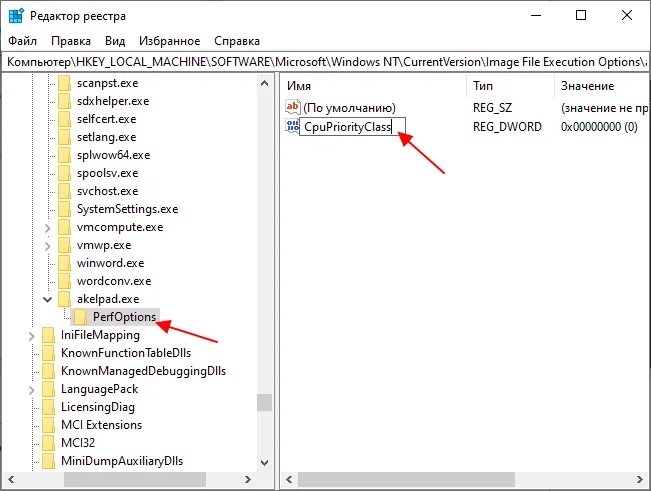The width and height of the screenshot is (651, 491).
Task: Click the folder icon next to LanguagePack
Action: coord(48,389)
